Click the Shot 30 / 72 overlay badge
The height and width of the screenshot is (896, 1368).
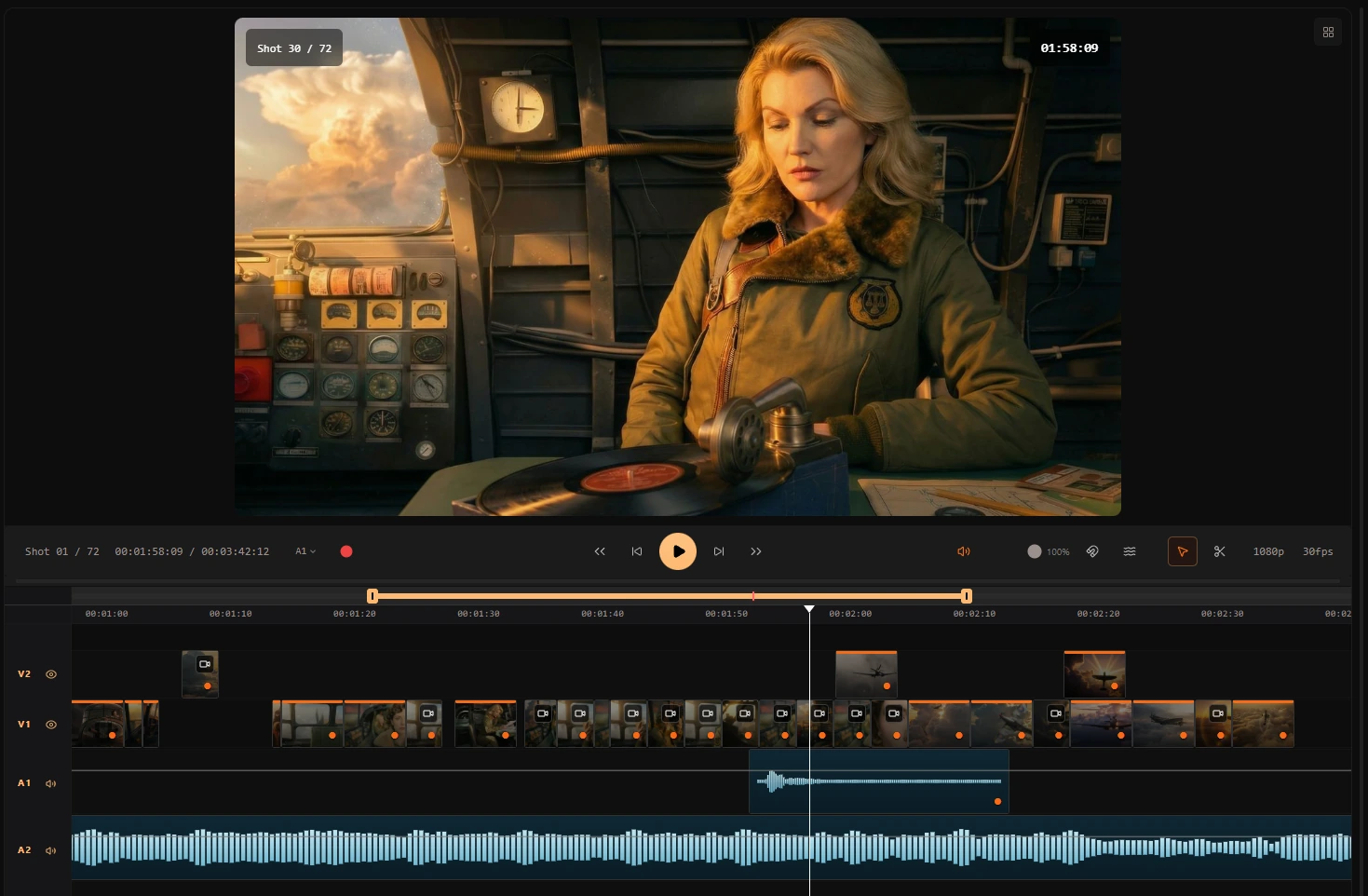[293, 48]
